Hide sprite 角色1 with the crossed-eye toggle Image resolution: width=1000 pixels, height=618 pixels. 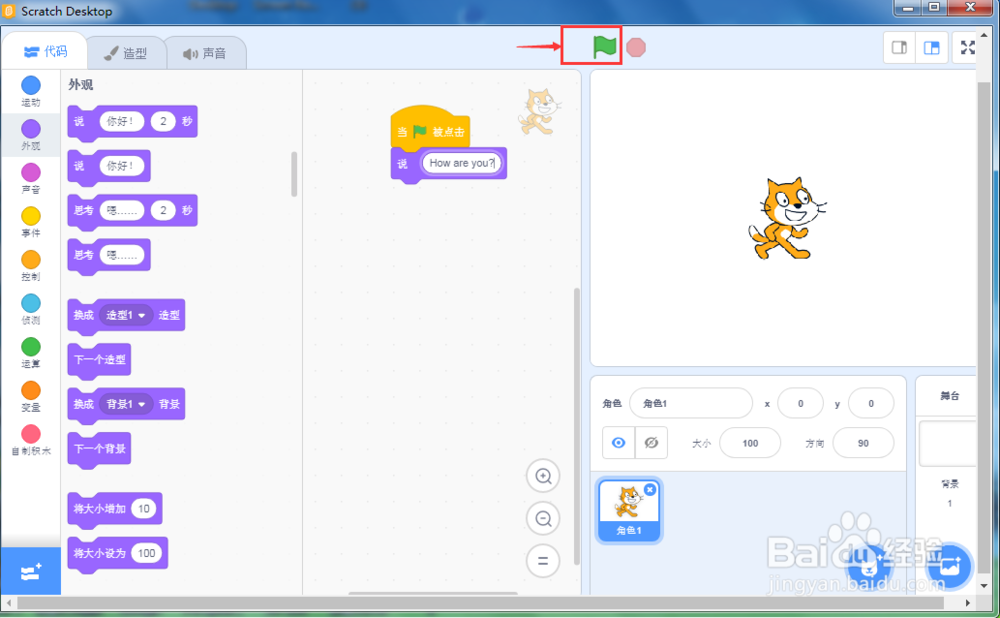pos(651,442)
